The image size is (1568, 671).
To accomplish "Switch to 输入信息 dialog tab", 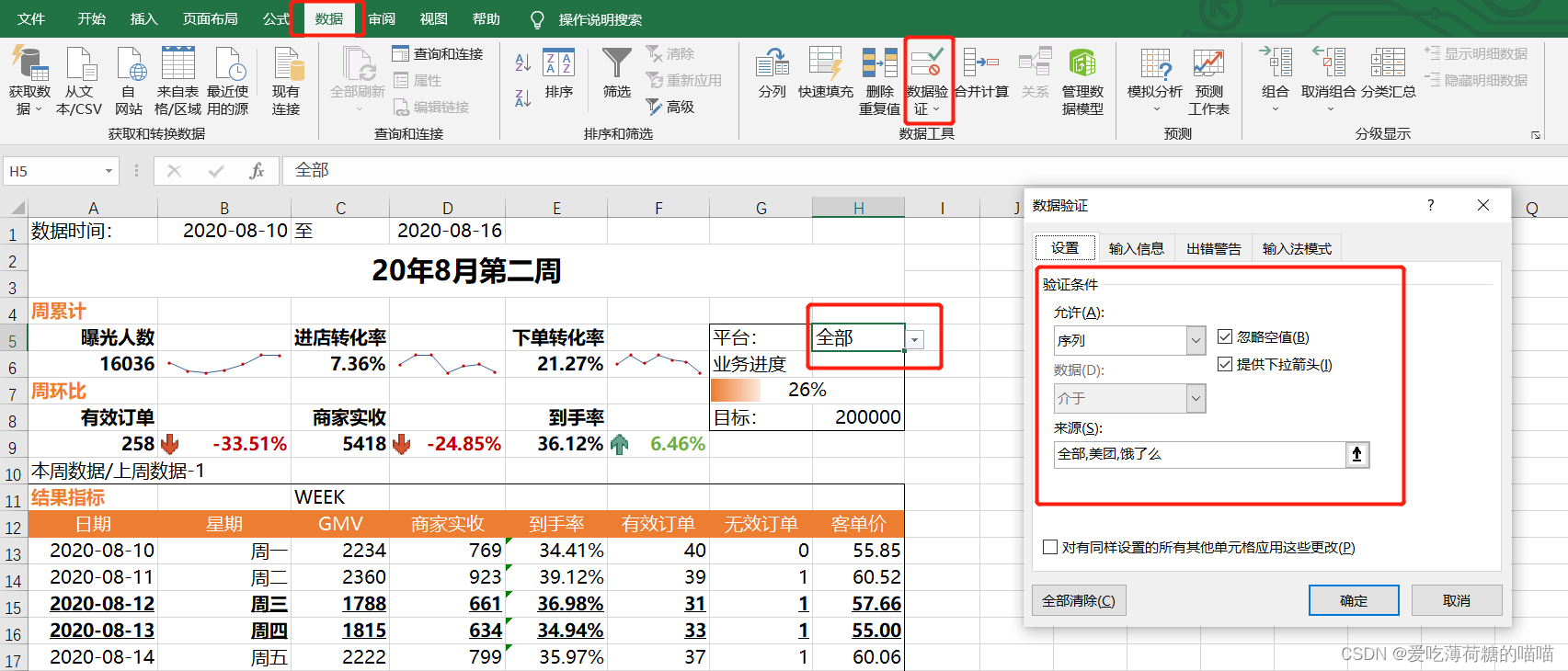I will (1136, 248).
